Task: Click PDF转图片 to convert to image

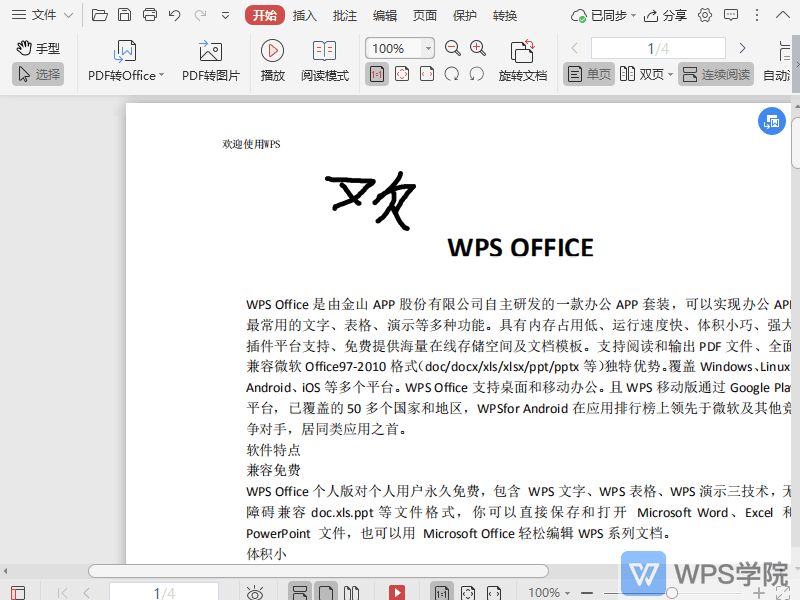Action: point(211,61)
